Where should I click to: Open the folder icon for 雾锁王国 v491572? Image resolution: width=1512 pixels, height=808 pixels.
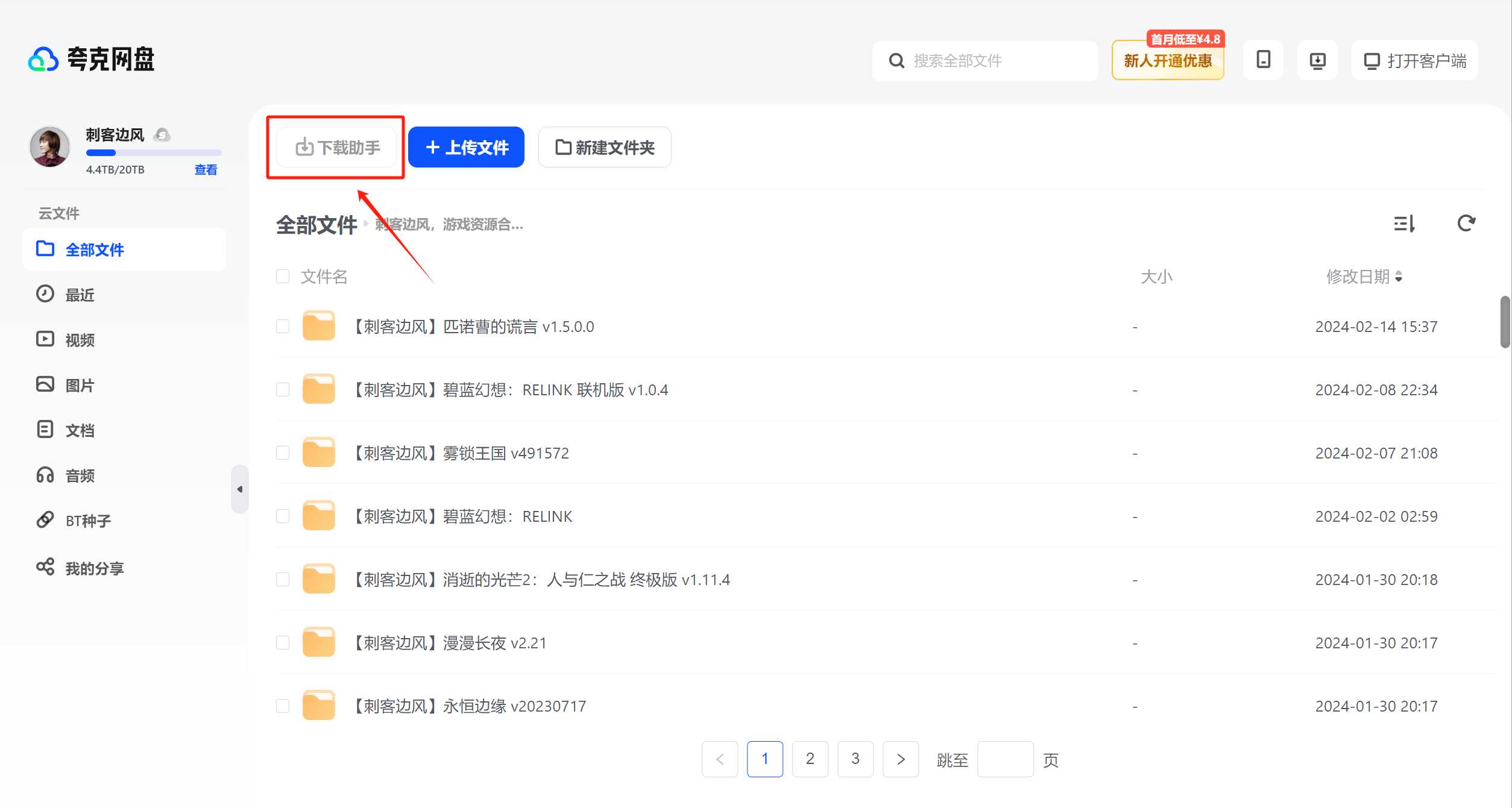(318, 453)
